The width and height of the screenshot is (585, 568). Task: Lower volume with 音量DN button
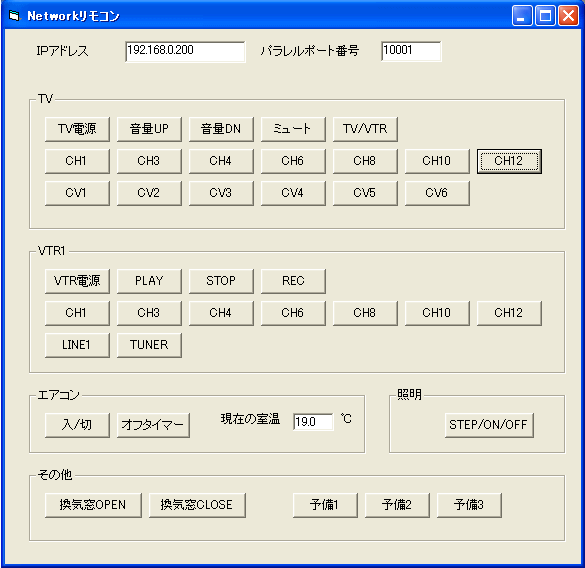[221, 129]
